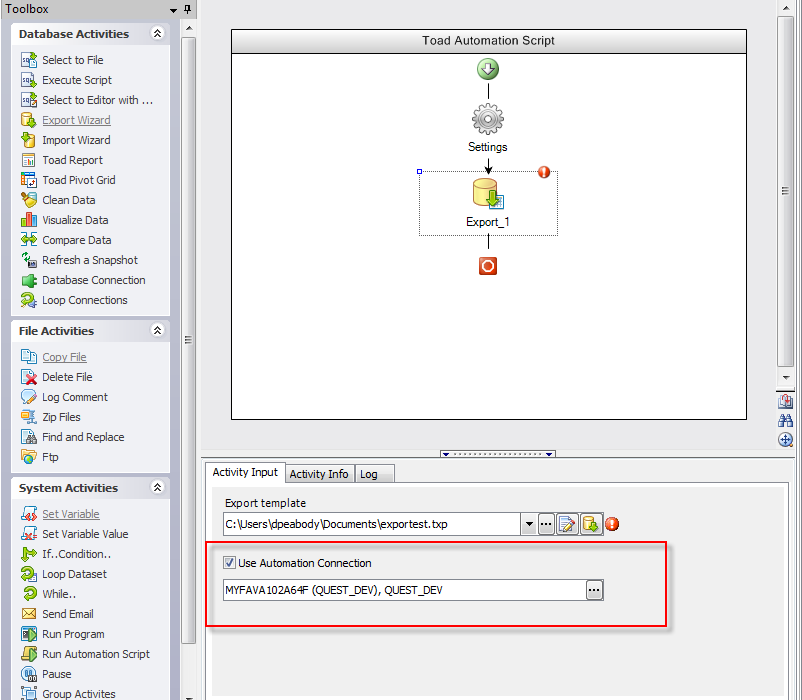Browse for export template file
Image resolution: width=802 pixels, height=700 pixels.
coord(546,524)
